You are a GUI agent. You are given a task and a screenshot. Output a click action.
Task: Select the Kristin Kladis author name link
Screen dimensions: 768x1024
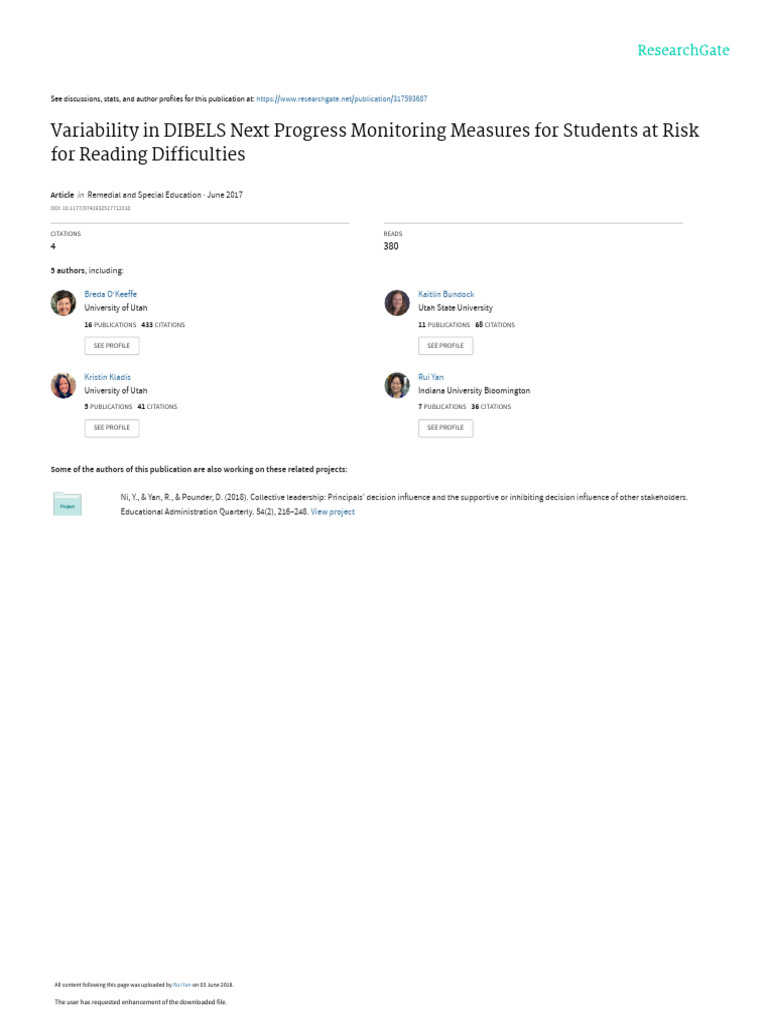coord(107,377)
